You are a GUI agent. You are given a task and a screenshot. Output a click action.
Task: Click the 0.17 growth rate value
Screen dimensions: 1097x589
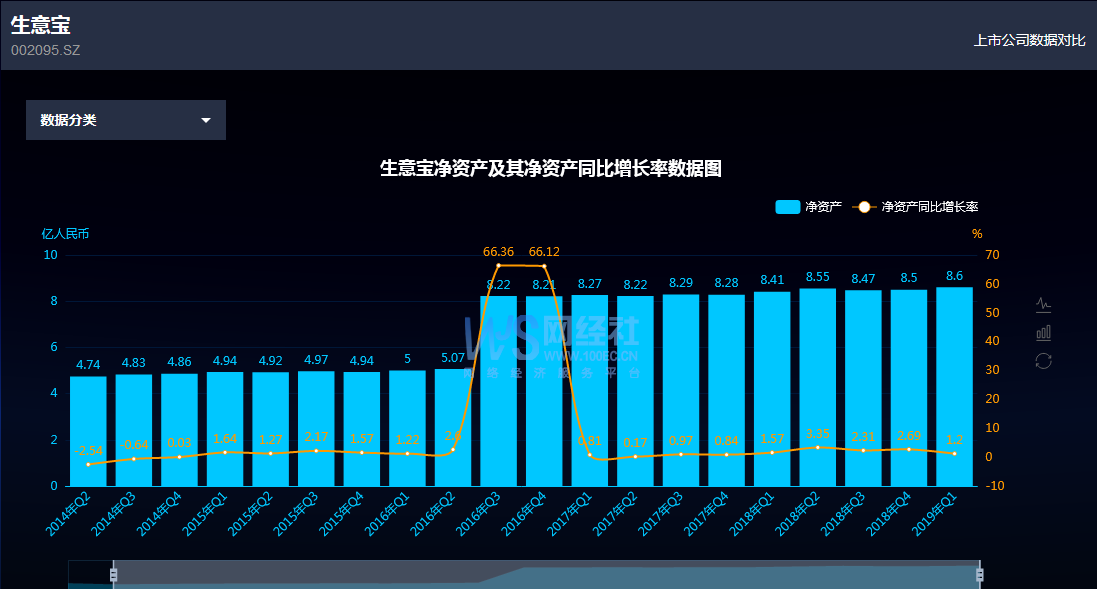635,443
